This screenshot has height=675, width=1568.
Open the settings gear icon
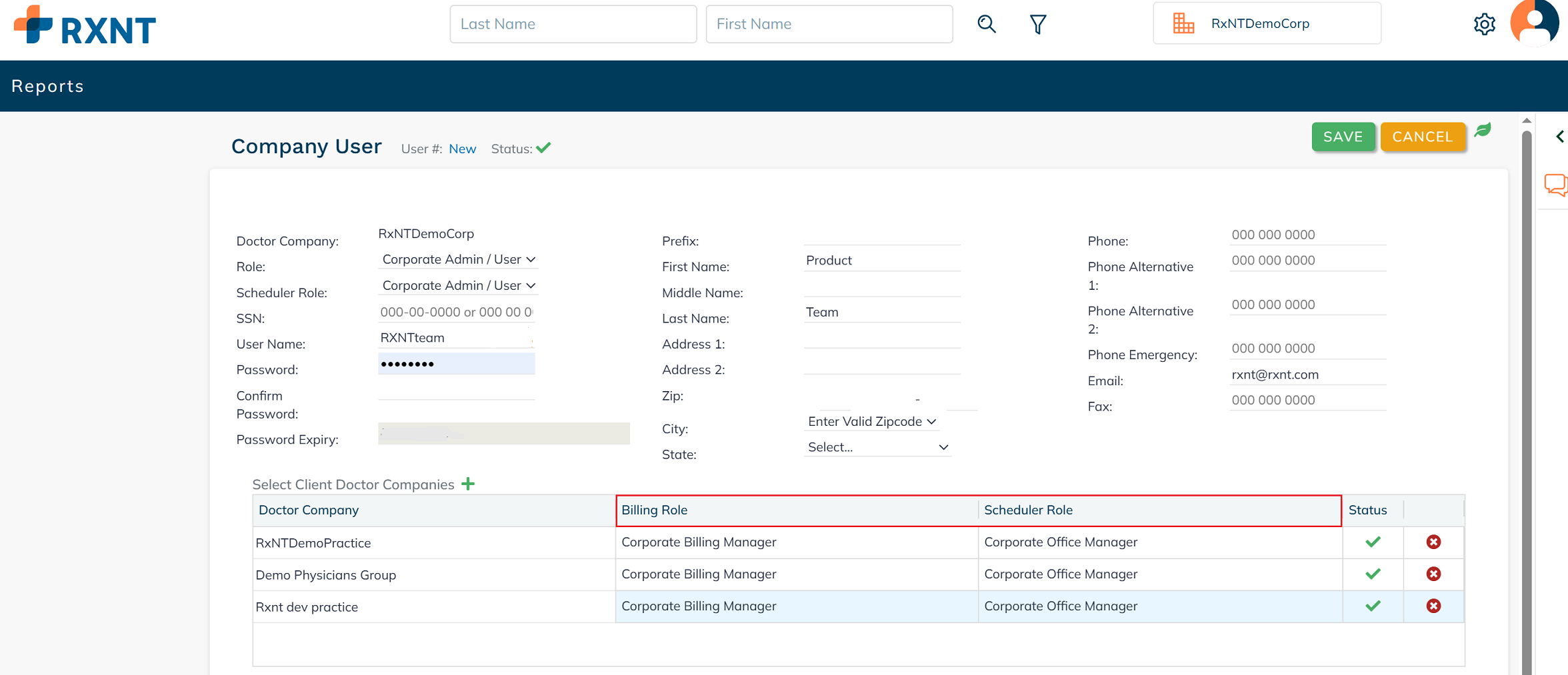pos(1484,25)
